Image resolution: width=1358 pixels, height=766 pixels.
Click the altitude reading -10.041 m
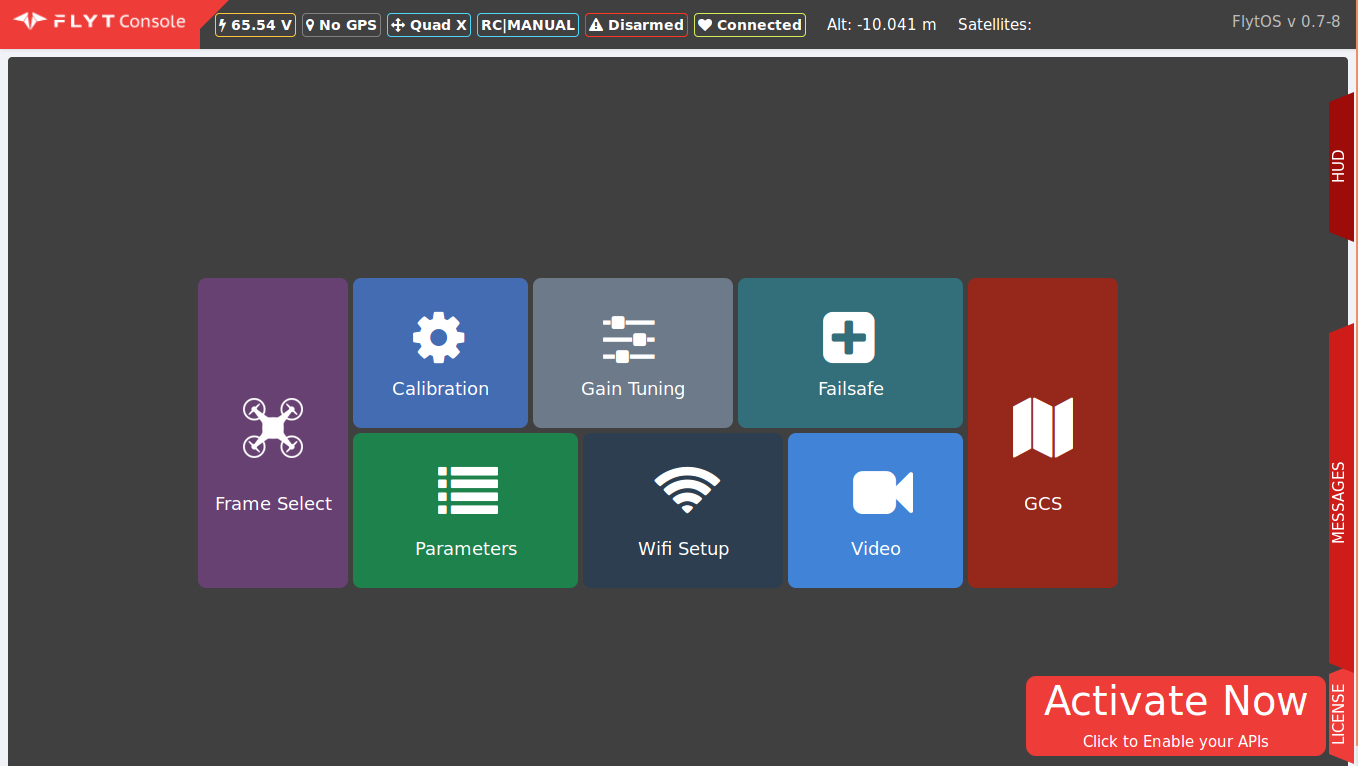882,25
